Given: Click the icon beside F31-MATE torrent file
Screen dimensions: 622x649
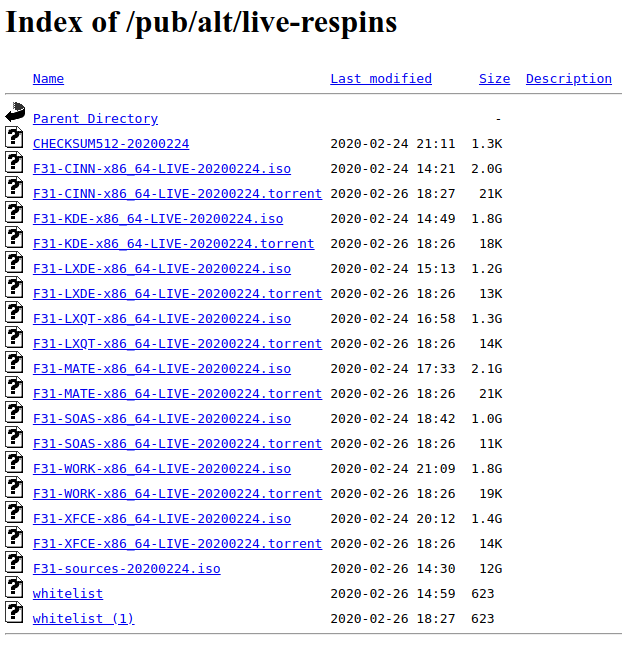Looking at the screenshot, I should pyautogui.click(x=14, y=387).
